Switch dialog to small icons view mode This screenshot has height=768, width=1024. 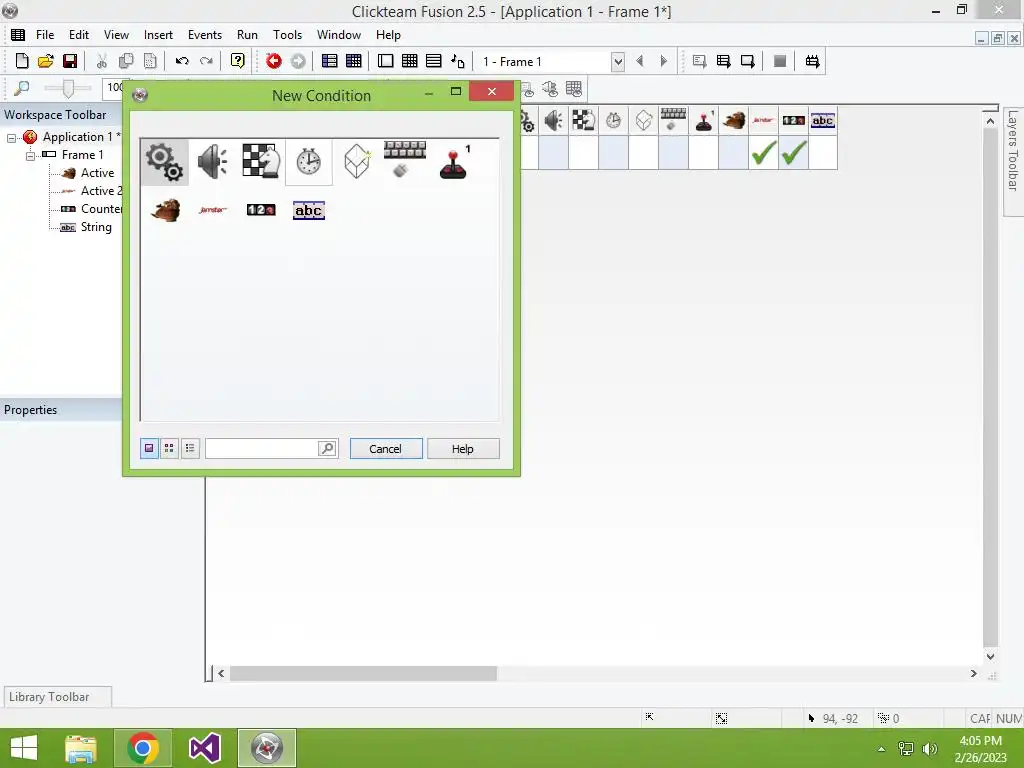[x=169, y=448]
